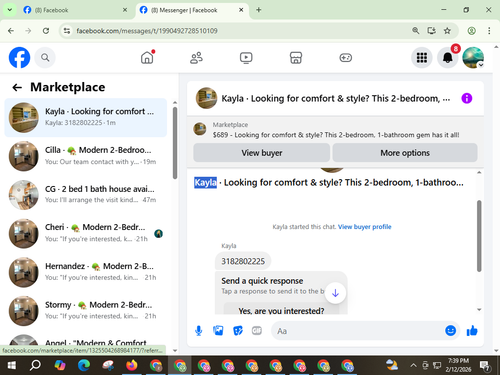Open conversation info purple icon
500x375 pixels.
point(467,98)
